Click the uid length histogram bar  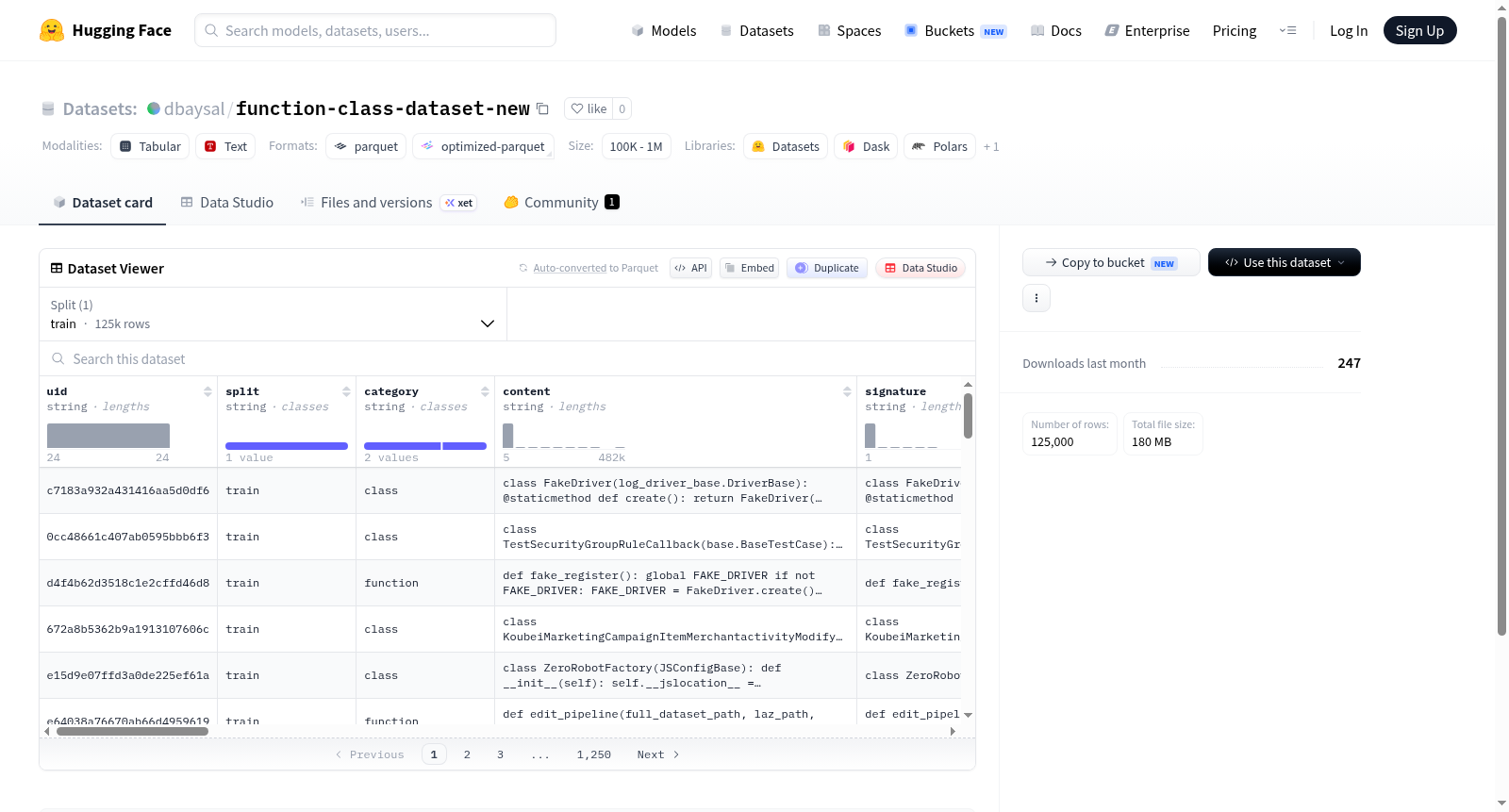coord(108,436)
